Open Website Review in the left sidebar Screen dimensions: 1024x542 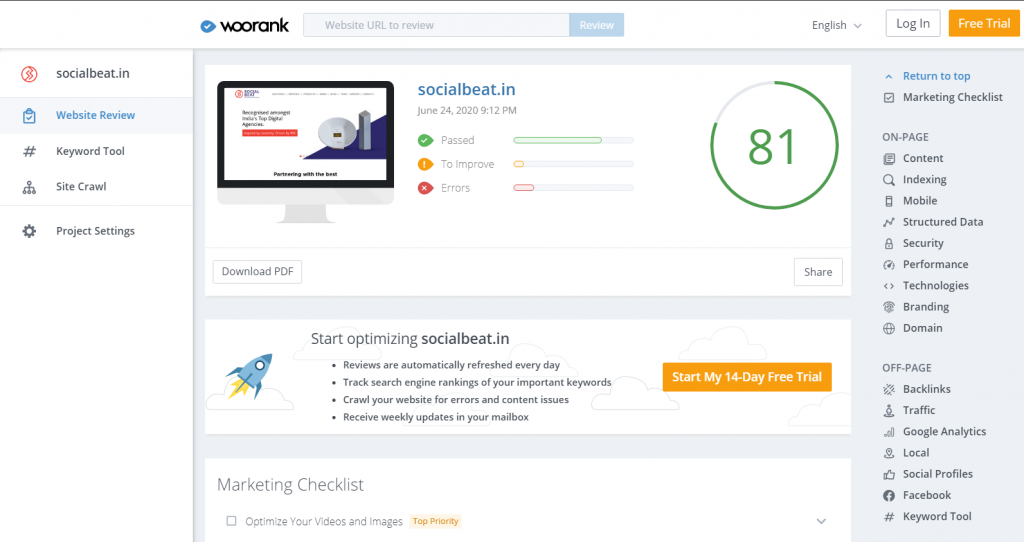pyautogui.click(x=96, y=116)
